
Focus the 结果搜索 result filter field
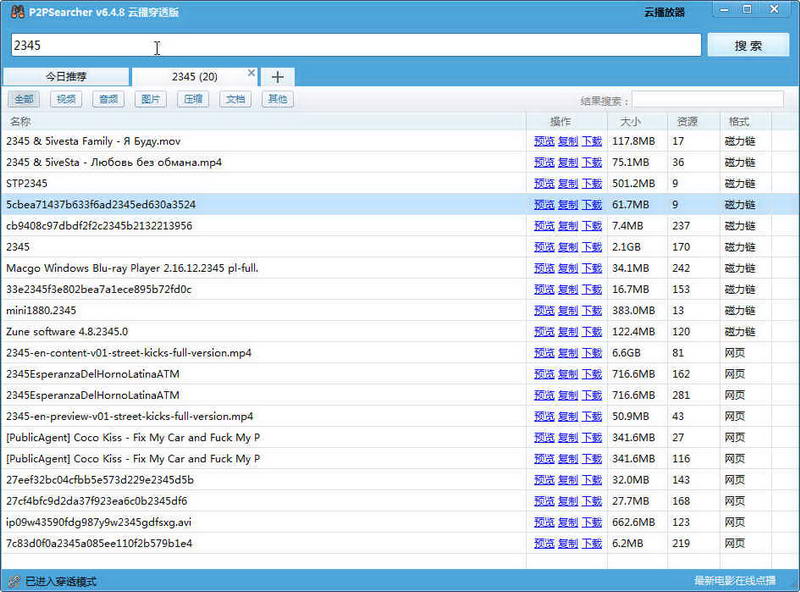pyautogui.click(x=708, y=100)
